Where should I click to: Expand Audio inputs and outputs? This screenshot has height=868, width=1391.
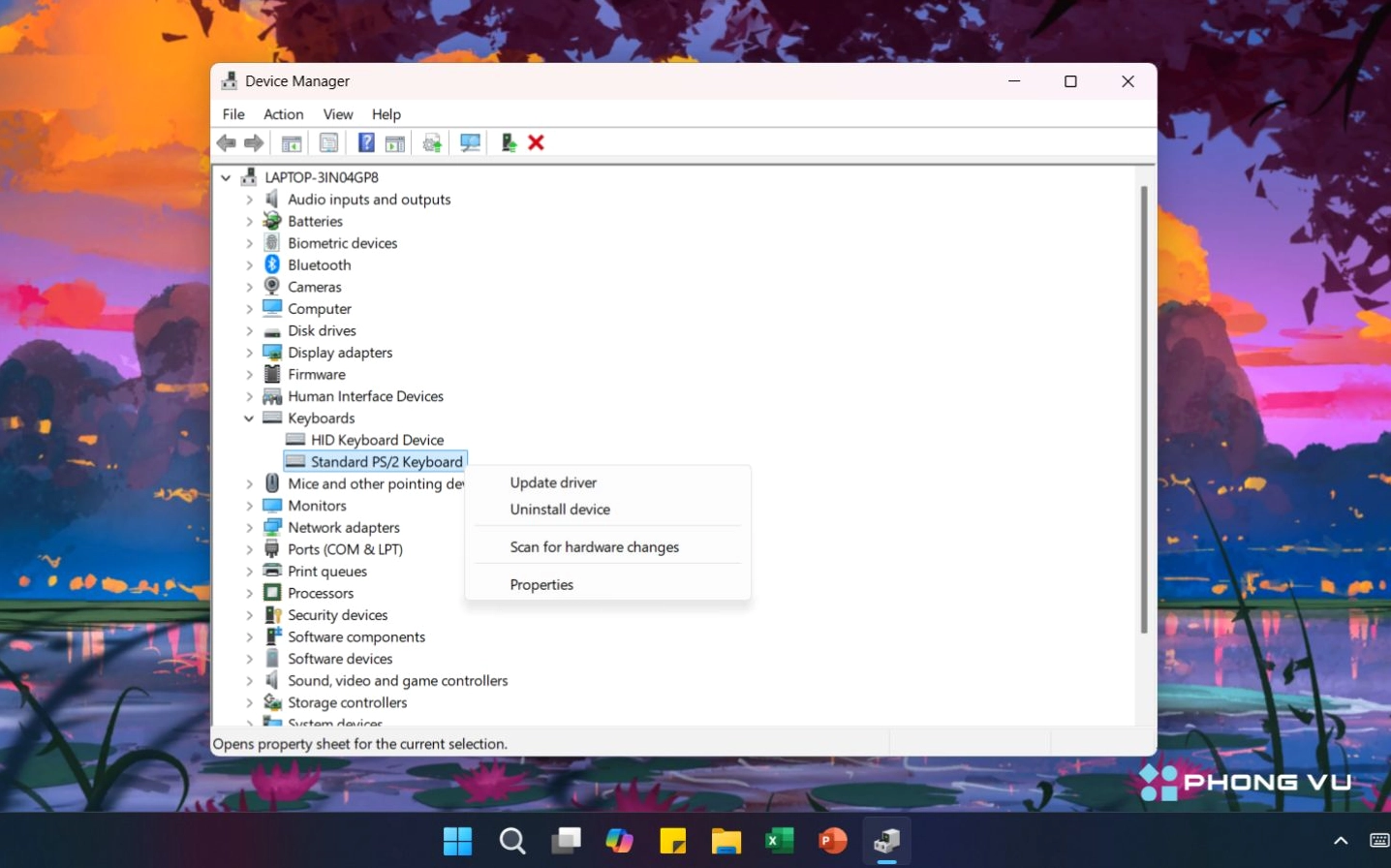click(249, 200)
